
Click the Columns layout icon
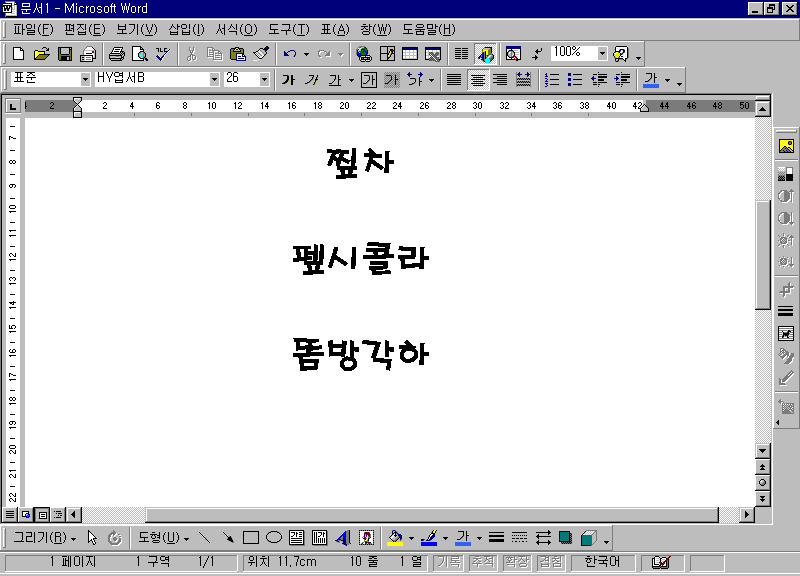[x=461, y=54]
